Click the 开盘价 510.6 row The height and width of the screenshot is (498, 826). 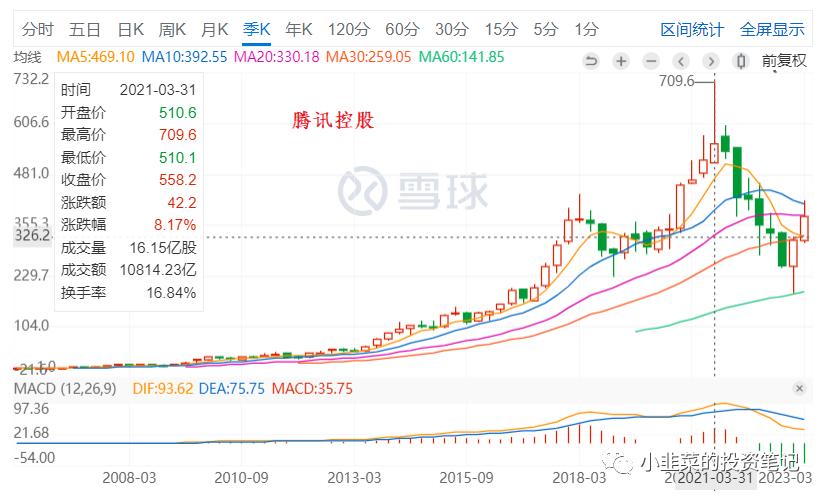pos(129,112)
